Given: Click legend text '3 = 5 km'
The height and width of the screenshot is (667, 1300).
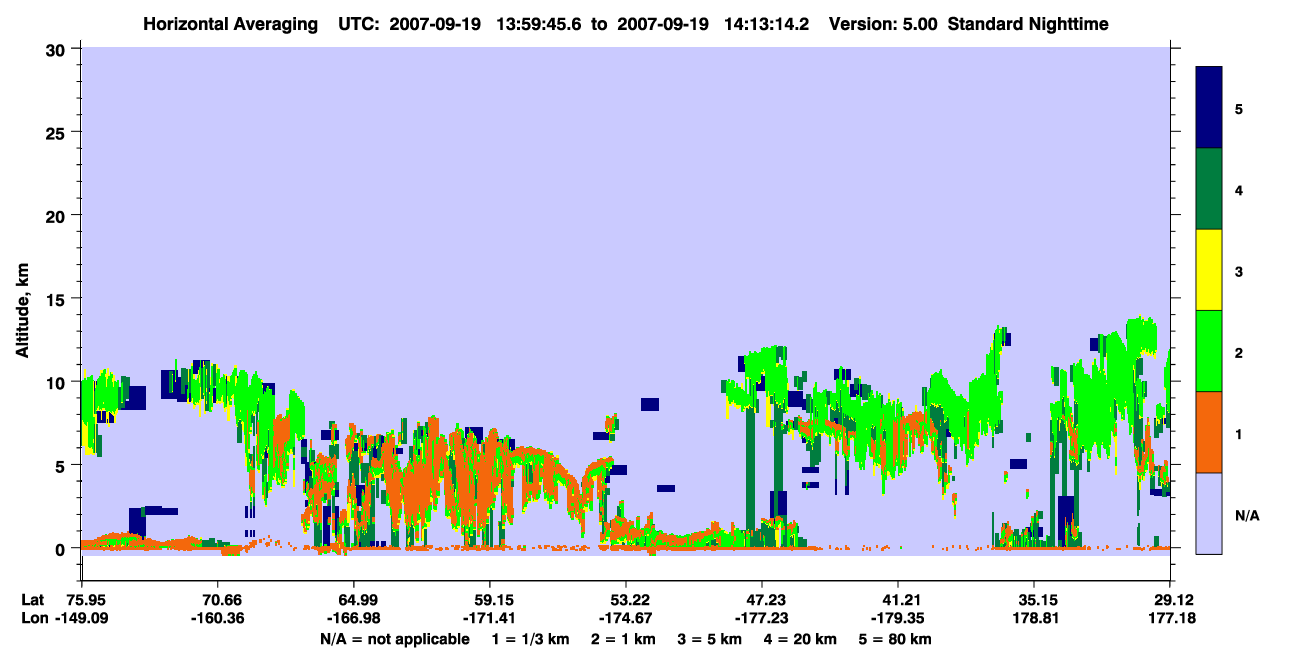Looking at the screenshot, I should coord(711,639).
